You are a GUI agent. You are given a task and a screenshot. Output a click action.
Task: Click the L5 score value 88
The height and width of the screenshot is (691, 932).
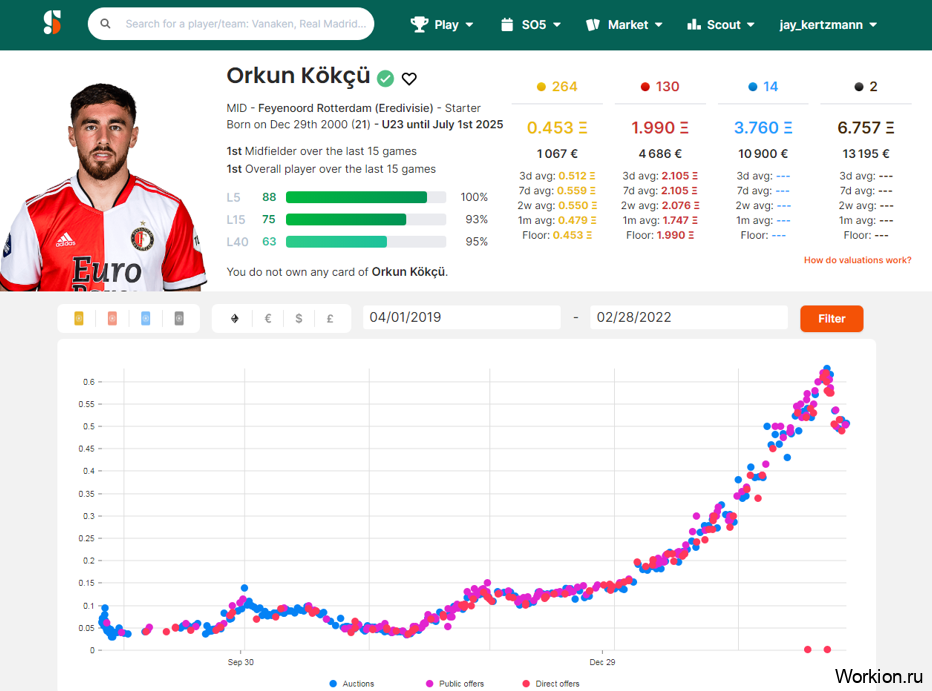pos(269,197)
